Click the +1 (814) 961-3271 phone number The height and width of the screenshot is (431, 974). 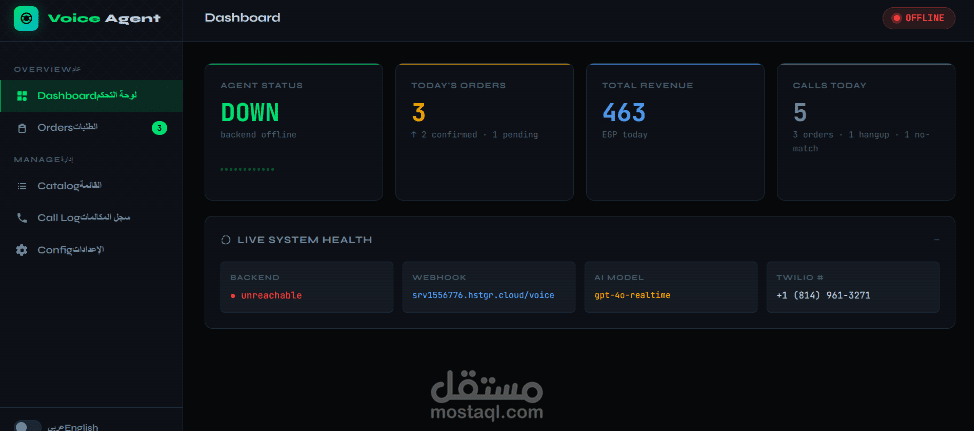click(823, 296)
